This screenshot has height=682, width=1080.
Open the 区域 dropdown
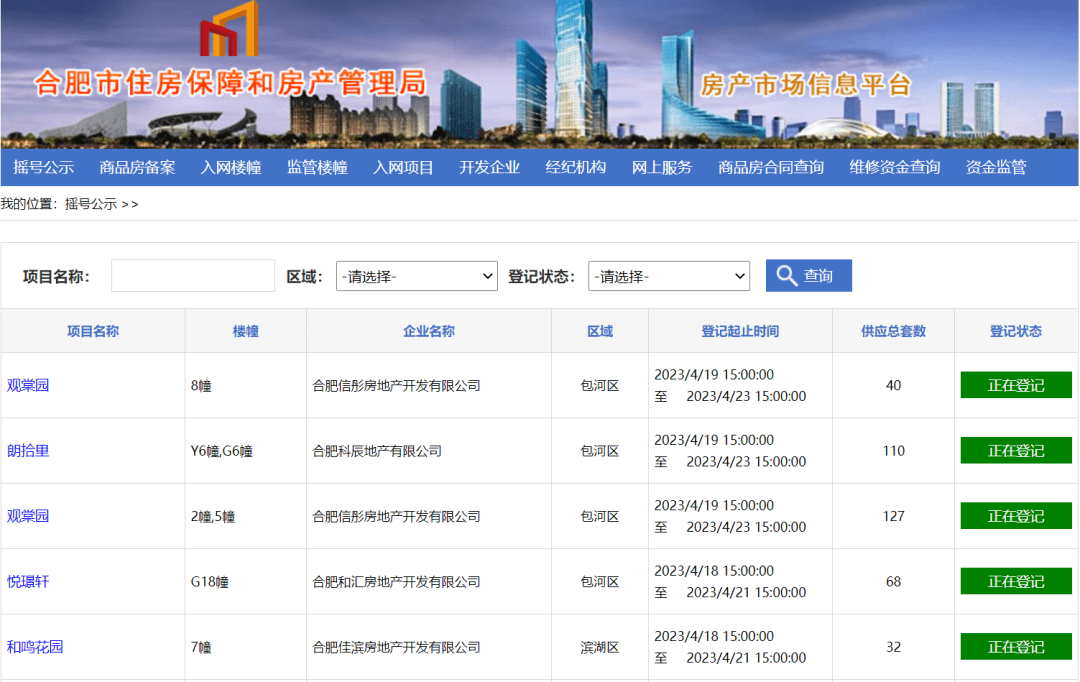click(x=417, y=276)
